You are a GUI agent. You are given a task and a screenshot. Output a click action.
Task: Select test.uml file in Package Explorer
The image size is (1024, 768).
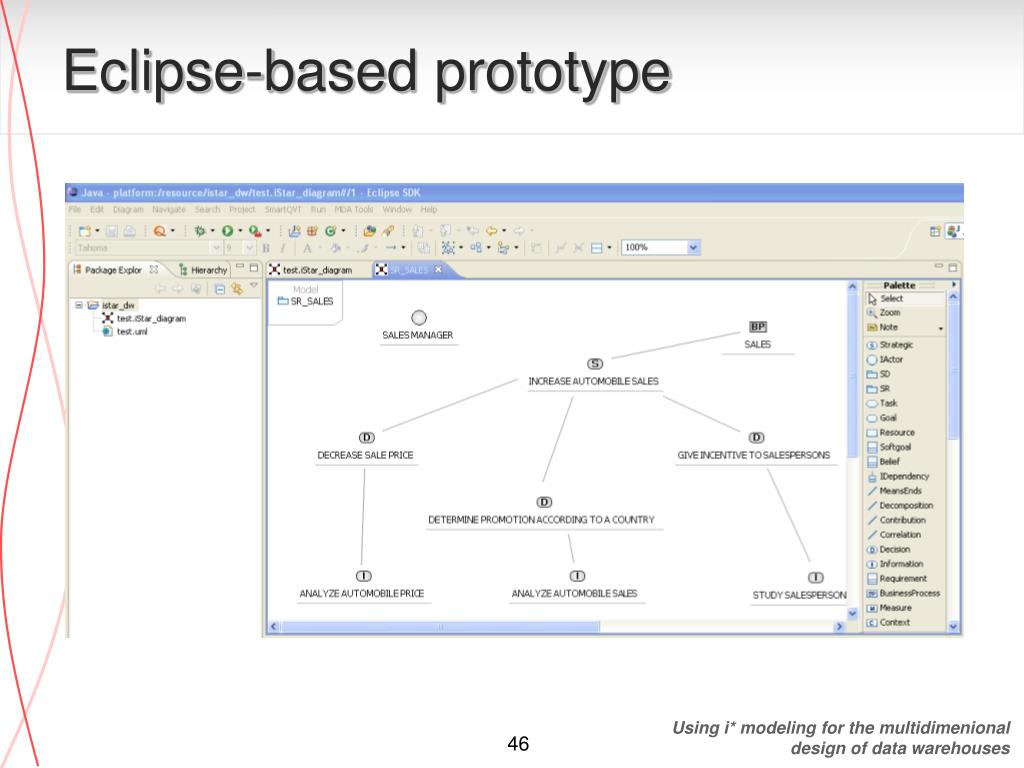pos(125,332)
